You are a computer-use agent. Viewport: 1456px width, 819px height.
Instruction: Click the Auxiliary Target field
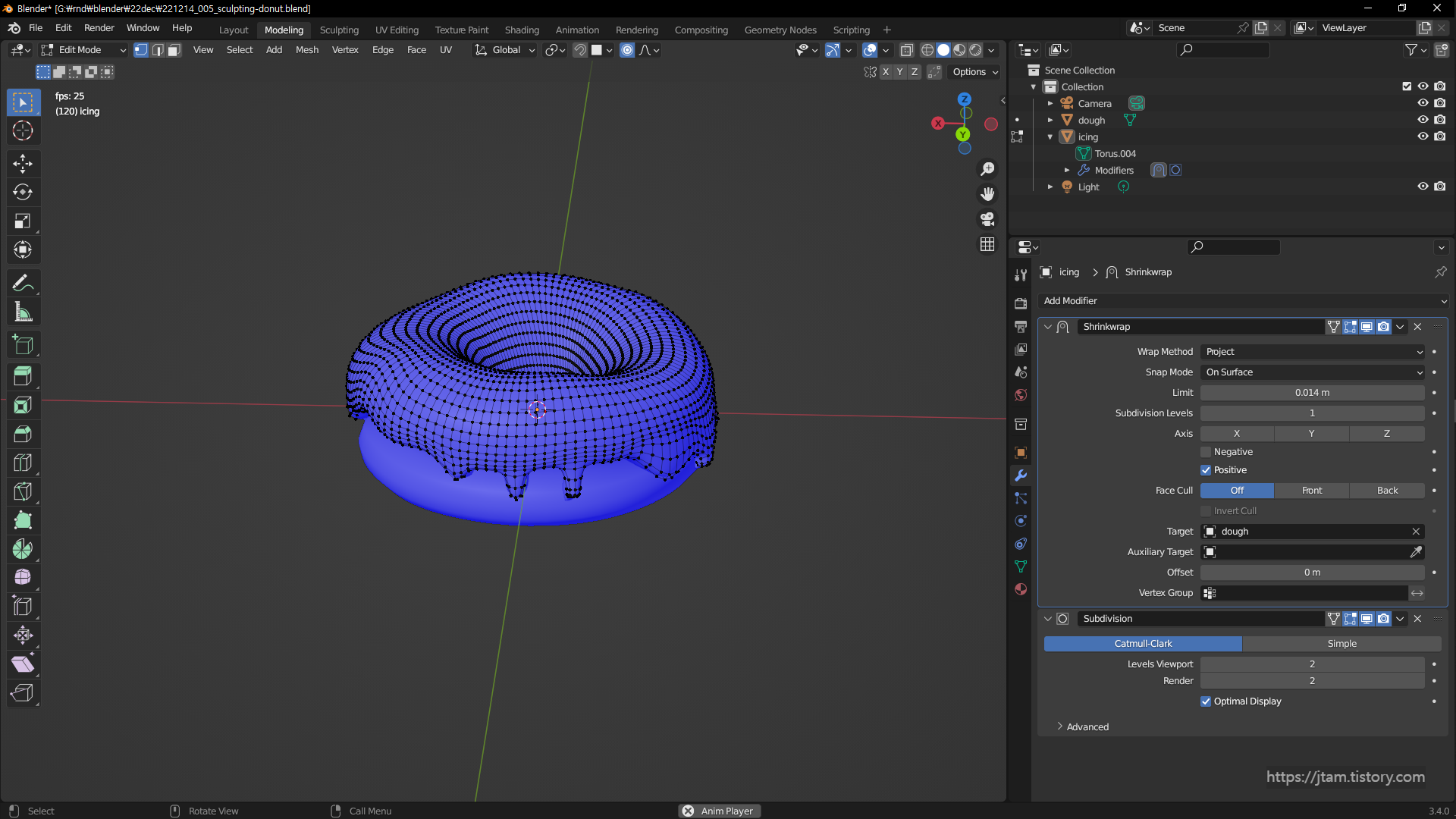[x=1304, y=552]
